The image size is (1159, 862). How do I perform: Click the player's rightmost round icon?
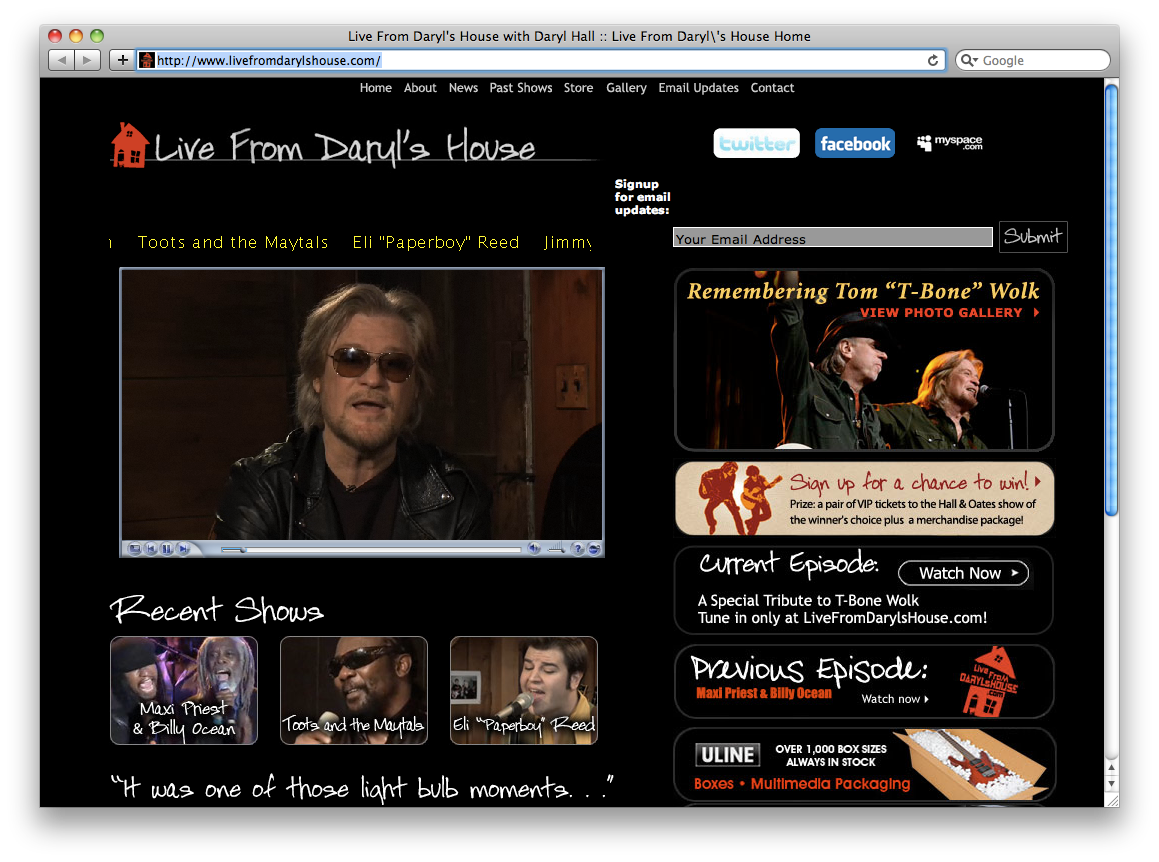coord(594,549)
